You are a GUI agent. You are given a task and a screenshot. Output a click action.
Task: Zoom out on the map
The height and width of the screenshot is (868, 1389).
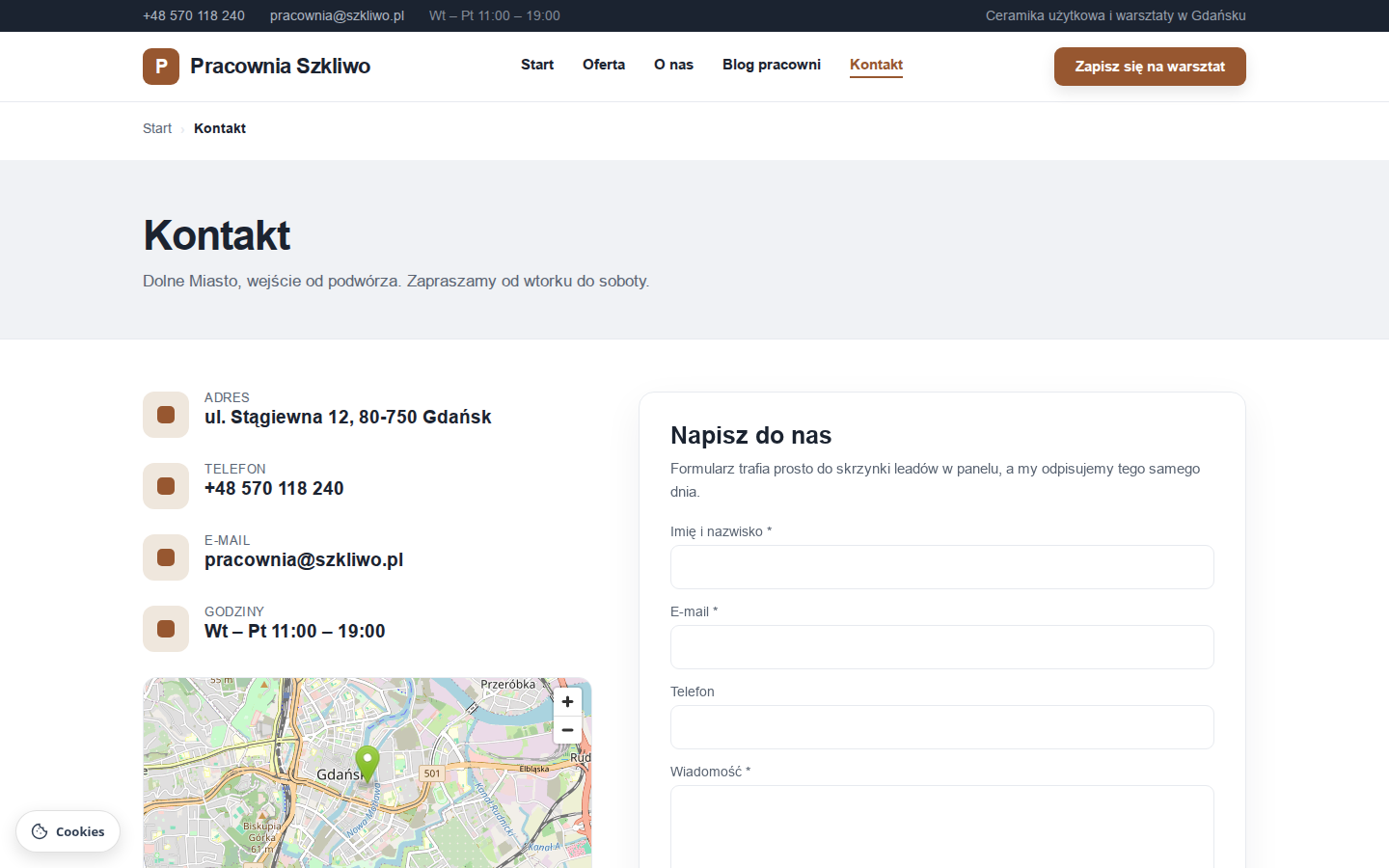click(567, 730)
